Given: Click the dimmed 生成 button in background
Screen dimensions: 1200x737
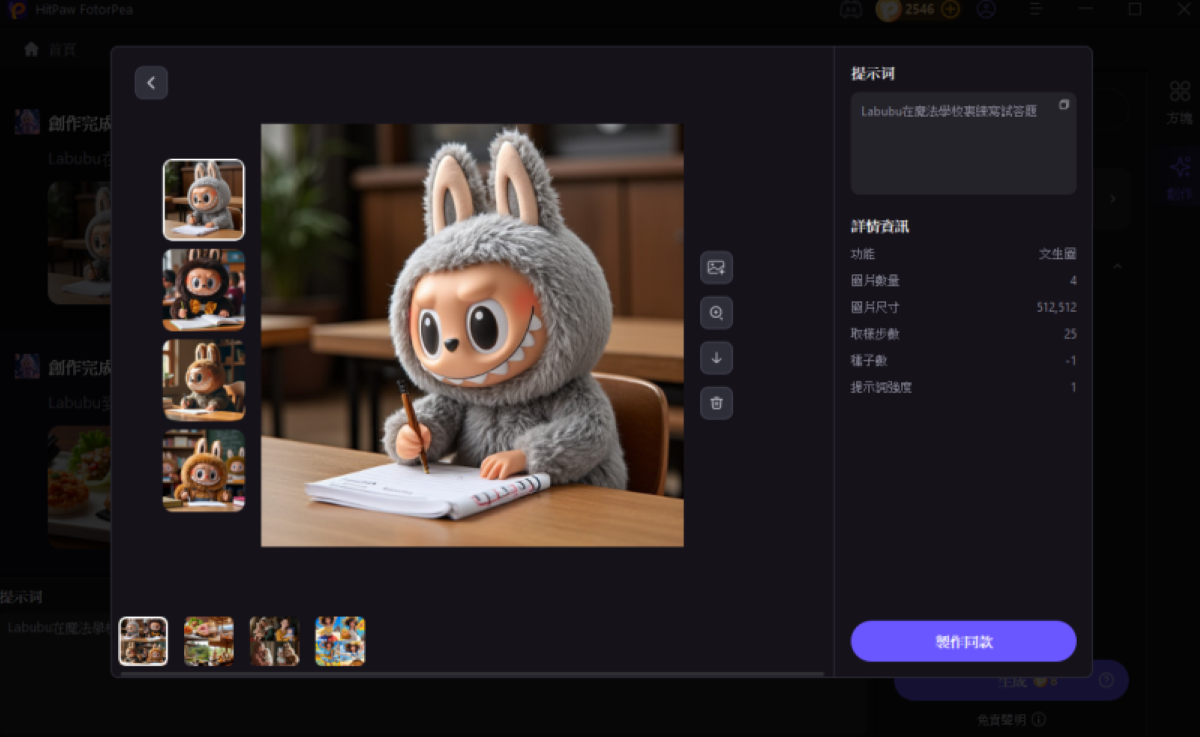Looking at the screenshot, I should (1011, 681).
